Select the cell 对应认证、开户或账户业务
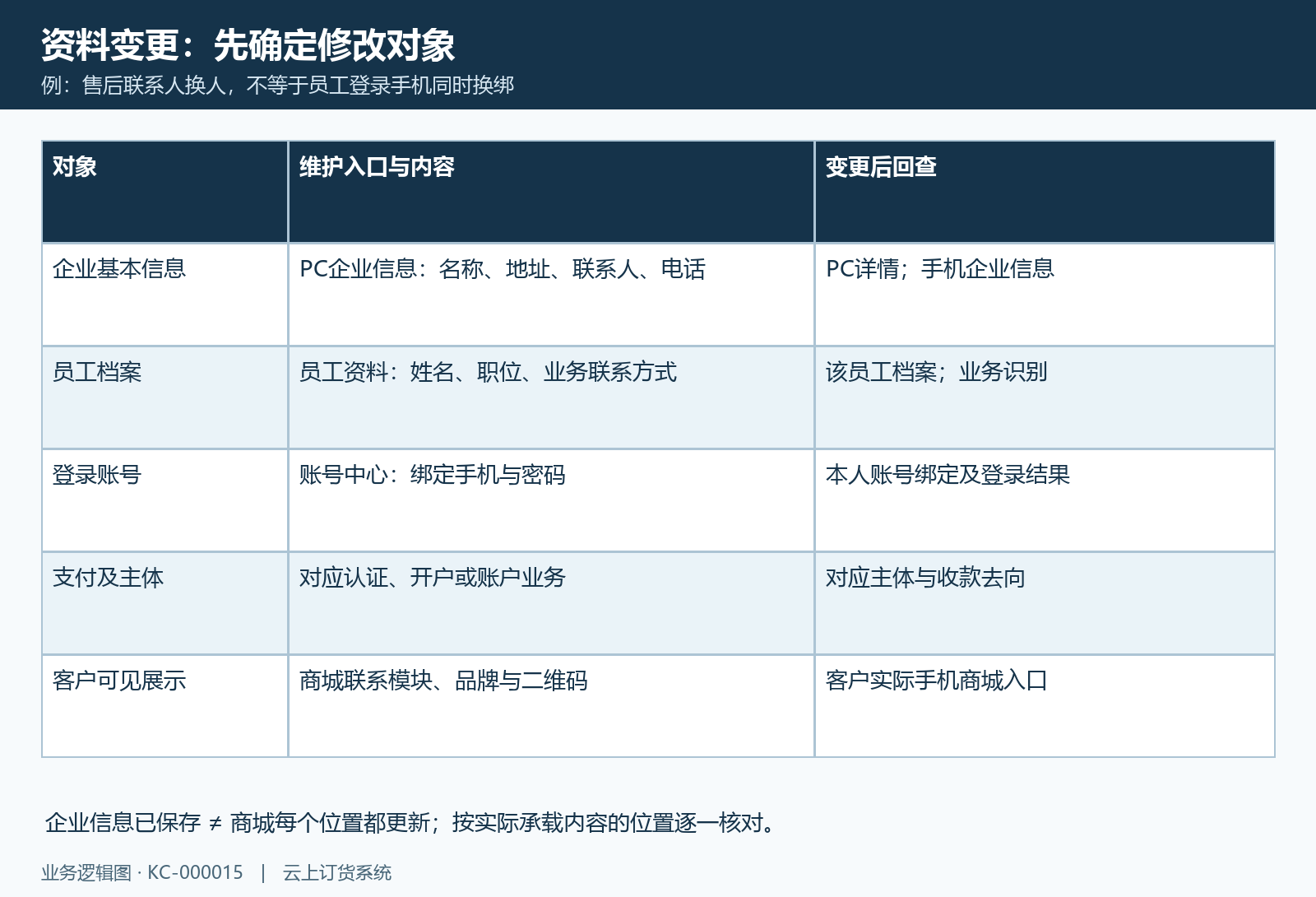The image size is (1316, 897). 551,603
